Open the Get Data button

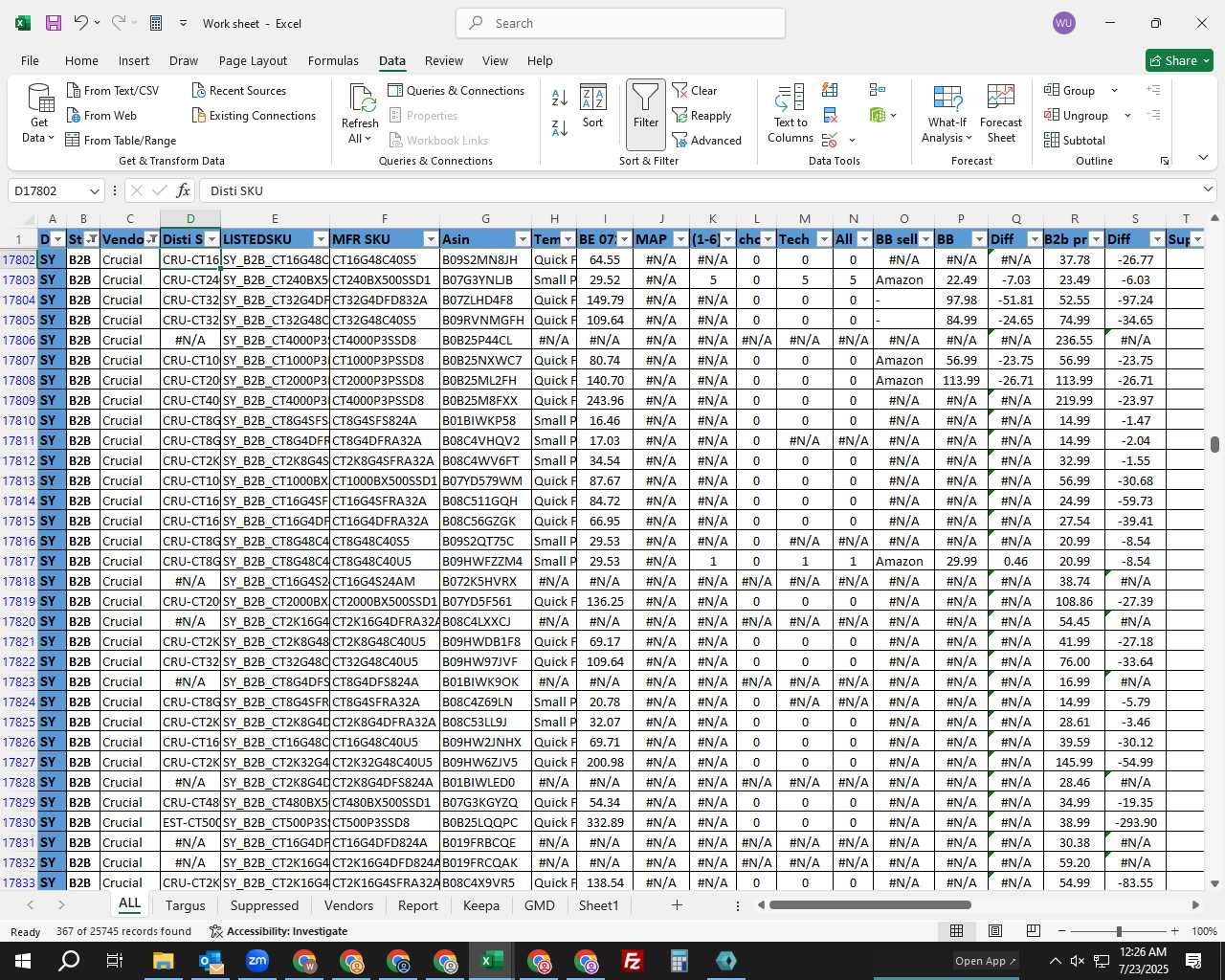point(40,114)
